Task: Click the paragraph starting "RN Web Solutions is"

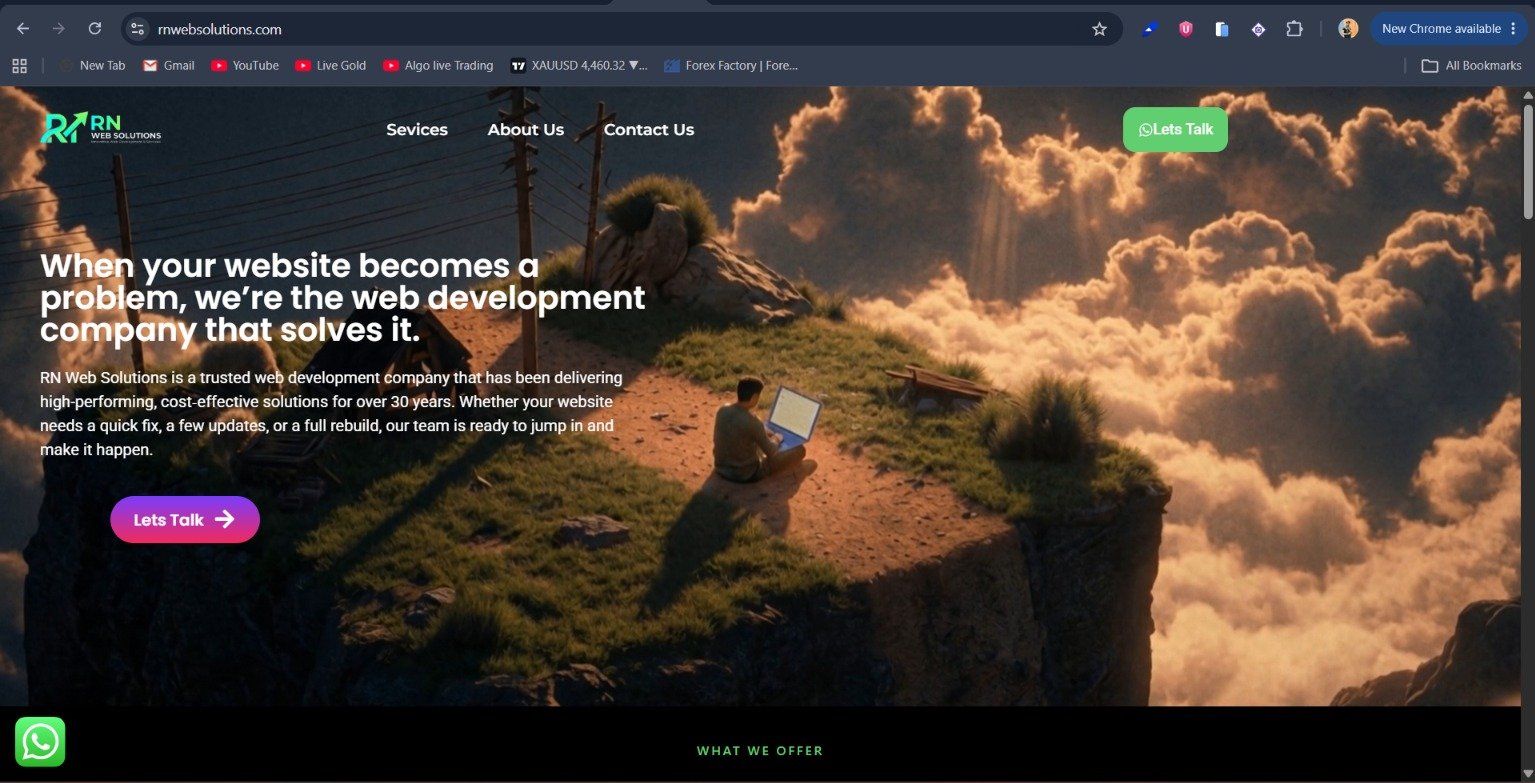Action: [x=331, y=414]
